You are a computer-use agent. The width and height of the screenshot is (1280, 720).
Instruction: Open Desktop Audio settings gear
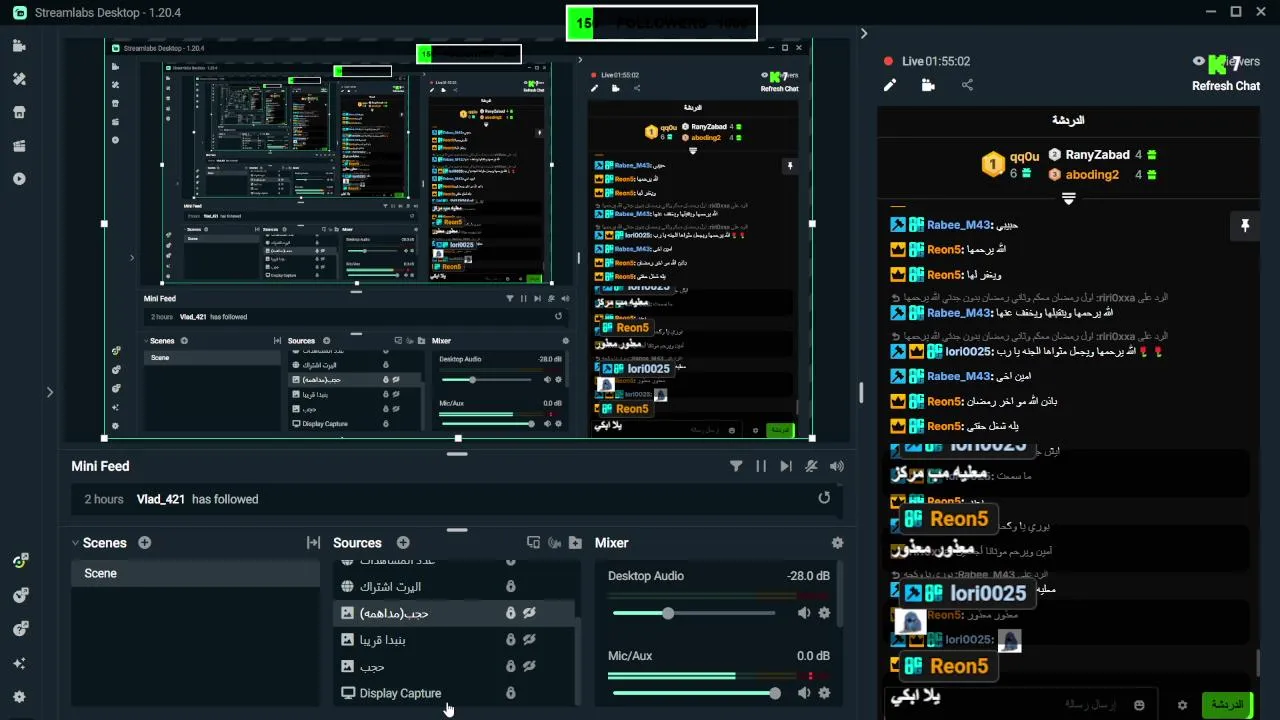(x=824, y=613)
